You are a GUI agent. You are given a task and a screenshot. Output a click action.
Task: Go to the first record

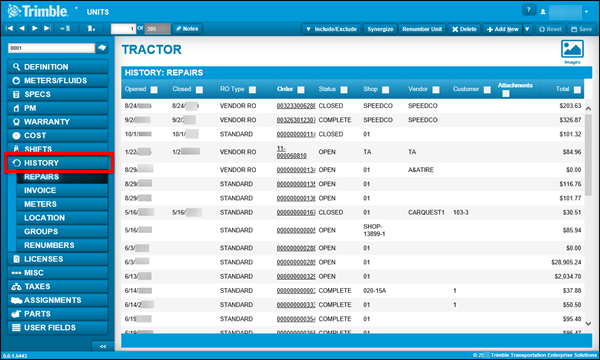10,28
